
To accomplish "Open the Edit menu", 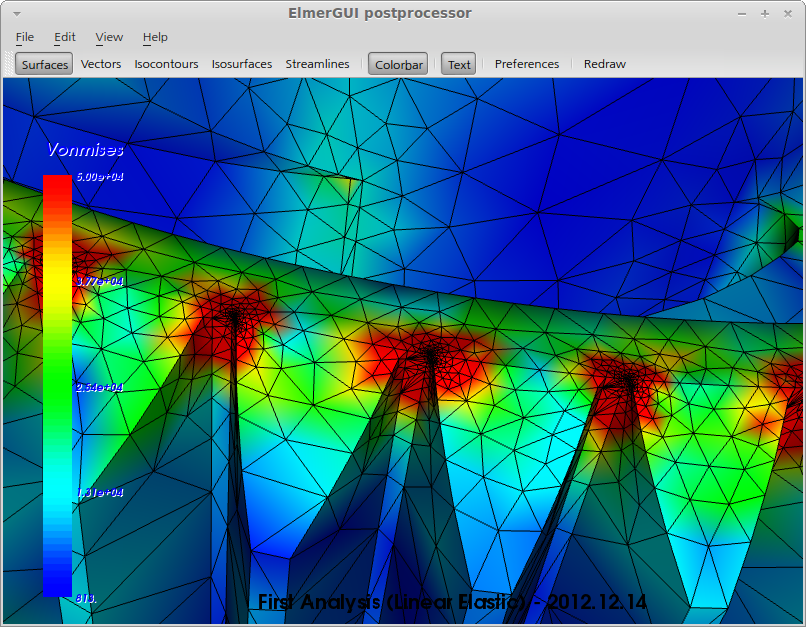I will click(x=65, y=37).
